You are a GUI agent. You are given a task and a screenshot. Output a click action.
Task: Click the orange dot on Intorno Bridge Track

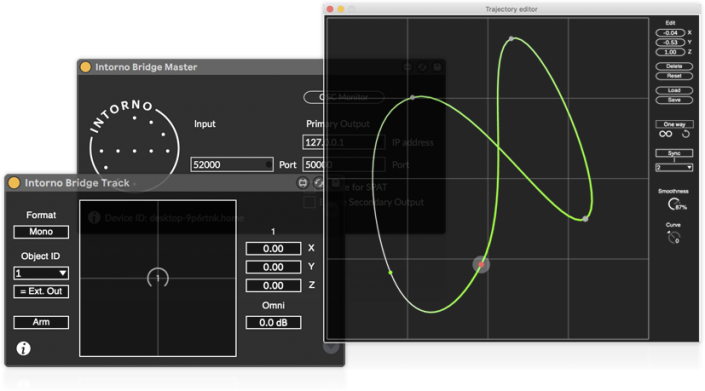click(x=14, y=183)
